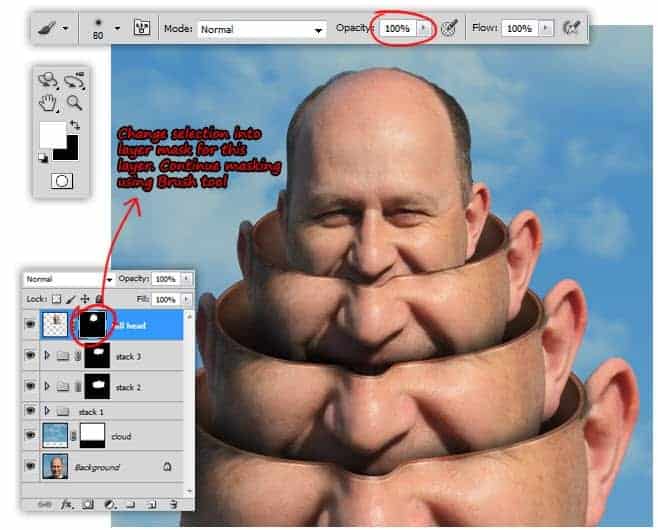Select the cloud layer mask thumbnail
The height and width of the screenshot is (530, 658).
[92, 435]
